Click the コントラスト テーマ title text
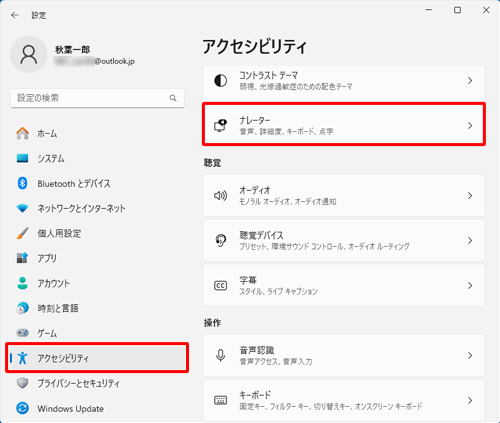Viewport: 500px width, 423px height. [x=268, y=75]
